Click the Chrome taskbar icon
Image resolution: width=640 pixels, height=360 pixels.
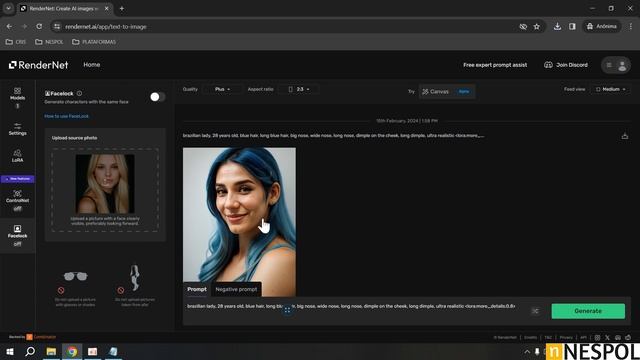(x=72, y=351)
